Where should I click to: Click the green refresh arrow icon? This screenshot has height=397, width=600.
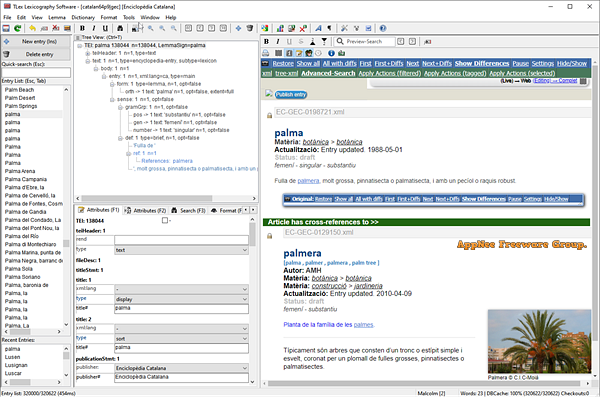(x=18, y=28)
